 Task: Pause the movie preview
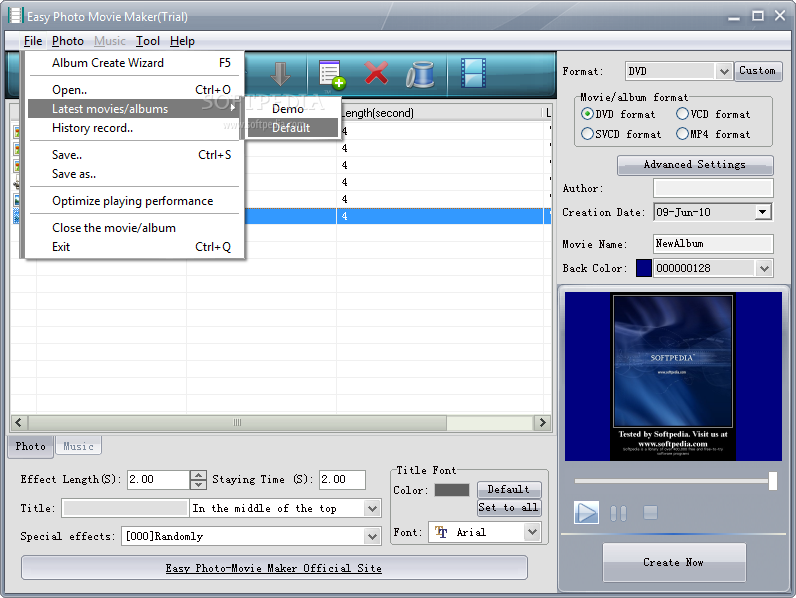click(x=618, y=513)
